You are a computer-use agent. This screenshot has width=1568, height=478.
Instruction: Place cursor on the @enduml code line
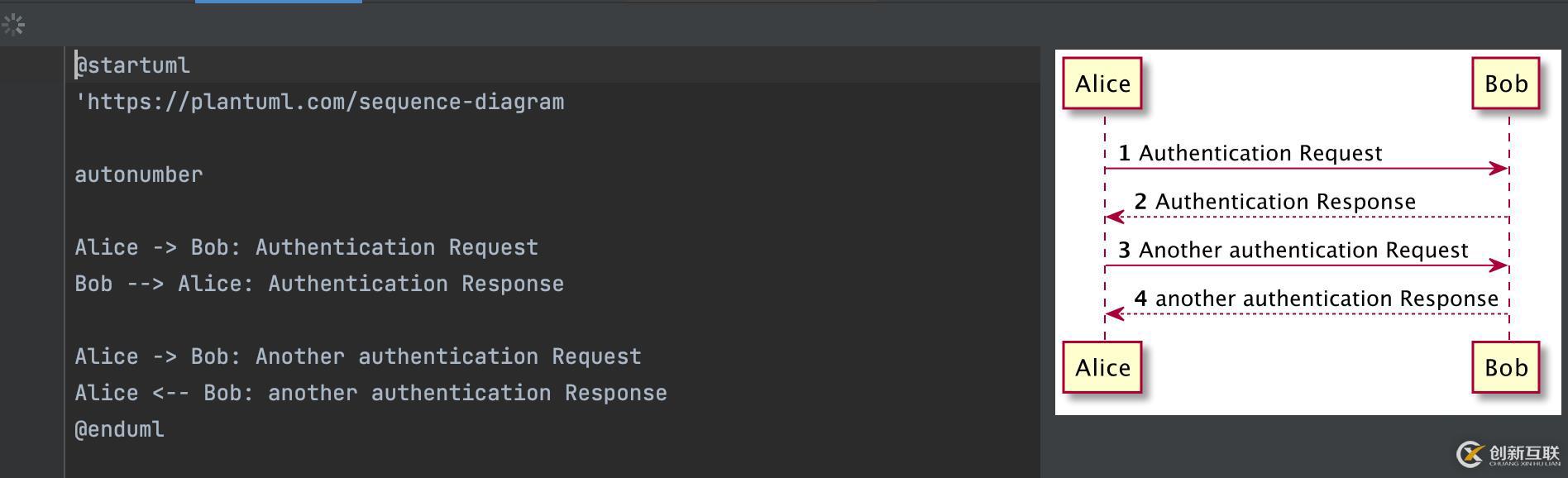[120, 429]
